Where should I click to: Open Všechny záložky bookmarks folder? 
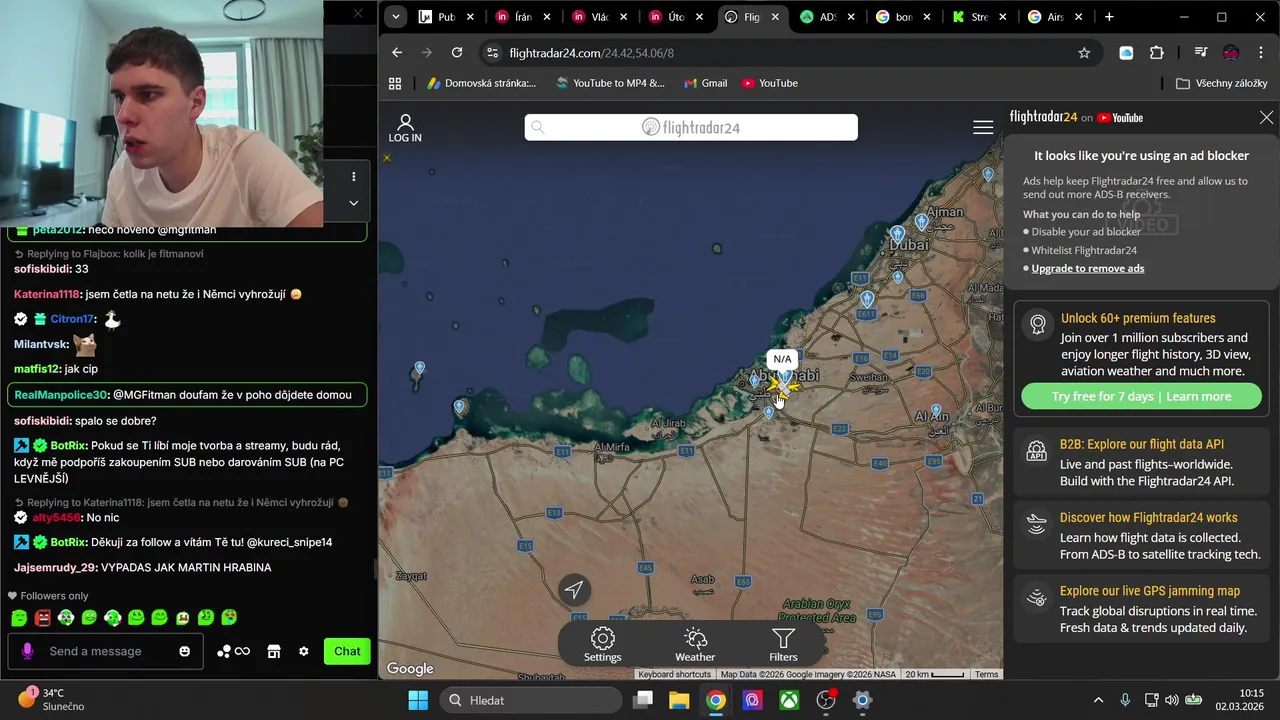(1222, 83)
